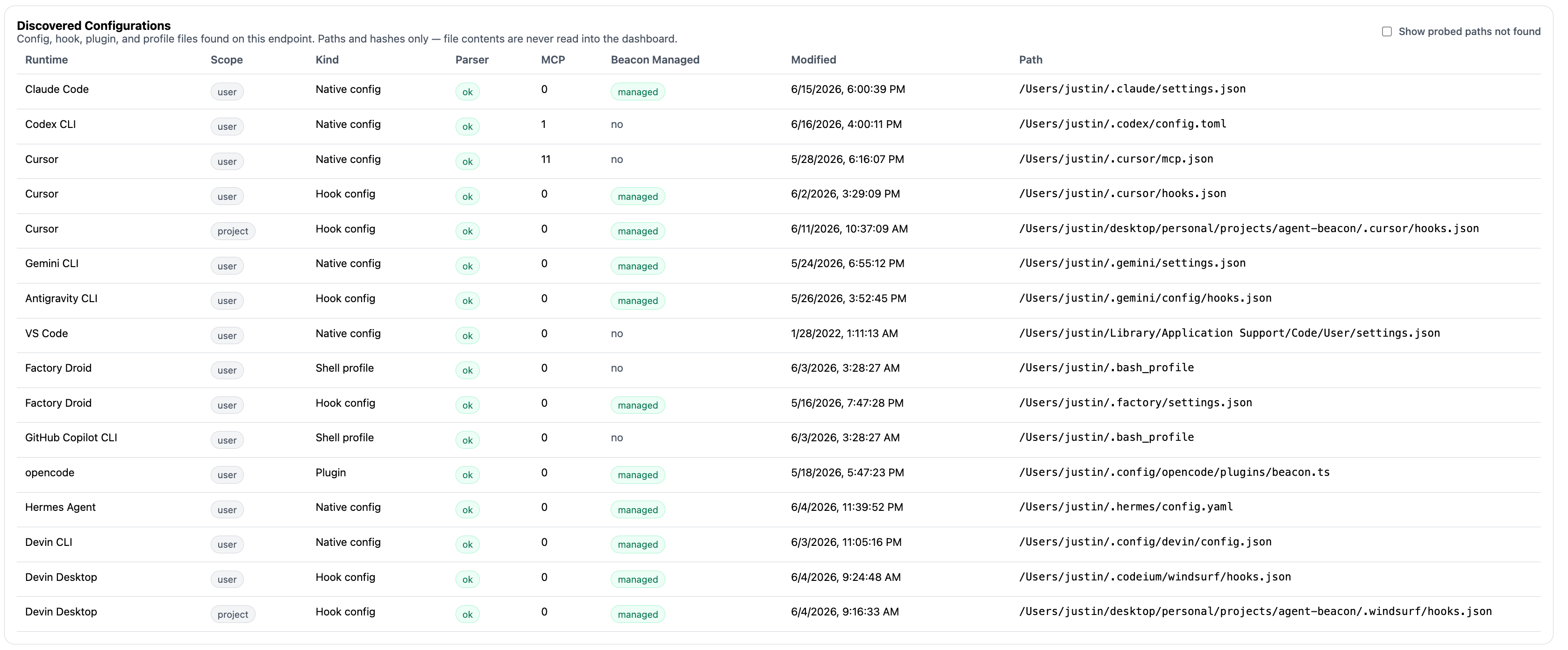
Task: Click the Runtime column header
Action: coord(46,60)
